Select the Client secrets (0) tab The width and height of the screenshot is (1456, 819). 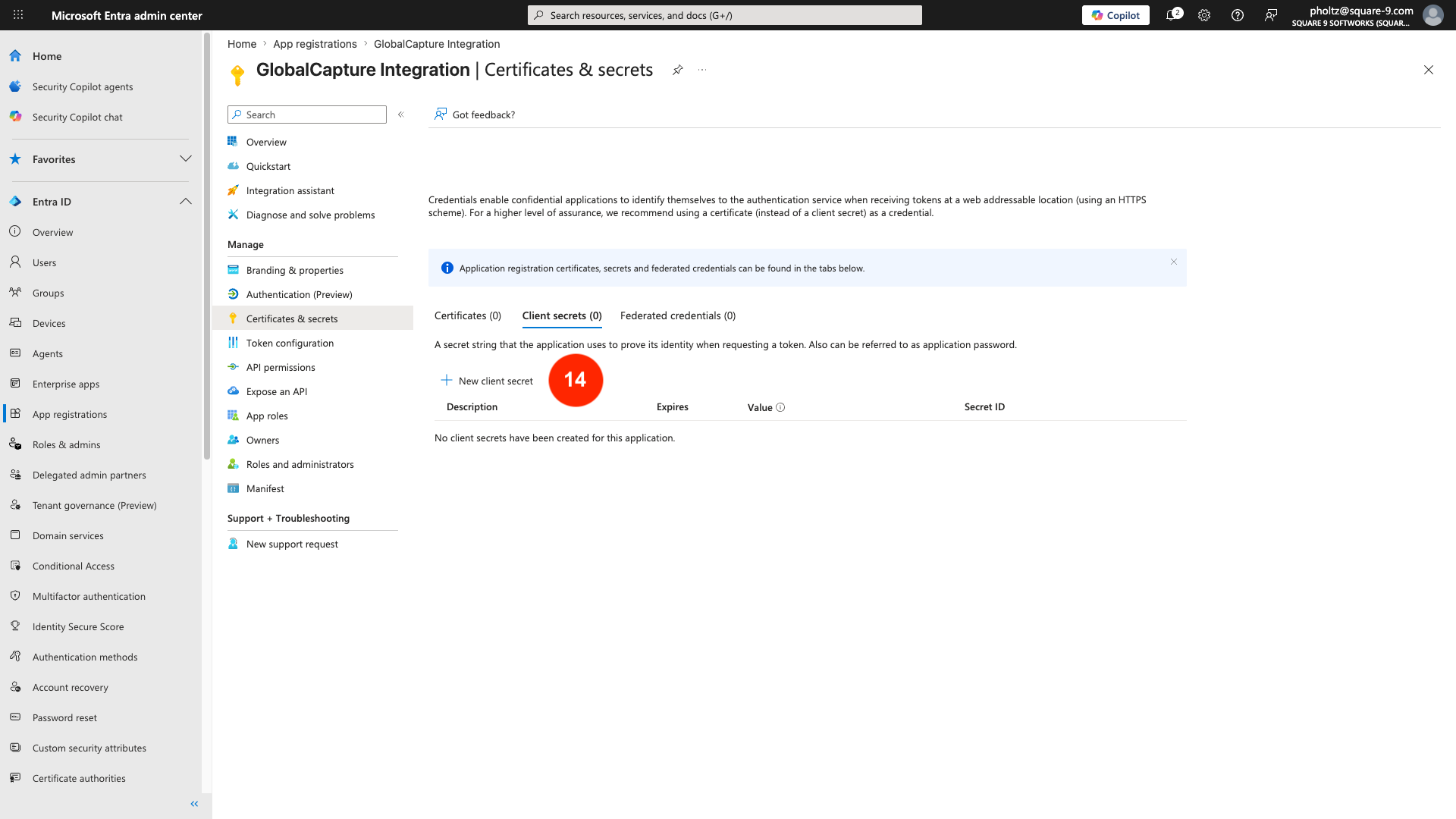562,315
